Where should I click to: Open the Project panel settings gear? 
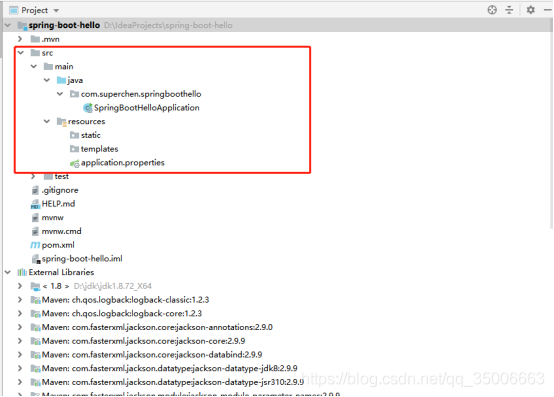tap(530, 10)
